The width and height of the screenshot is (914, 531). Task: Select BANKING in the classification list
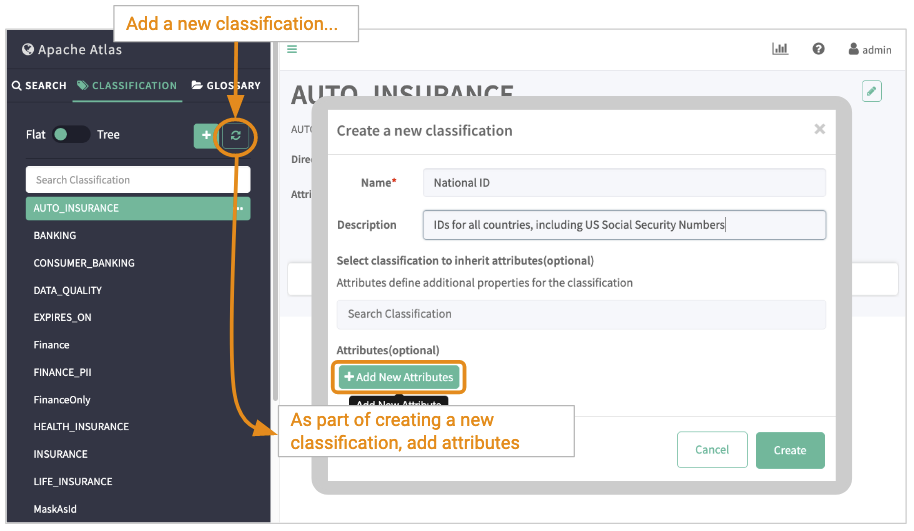55,236
